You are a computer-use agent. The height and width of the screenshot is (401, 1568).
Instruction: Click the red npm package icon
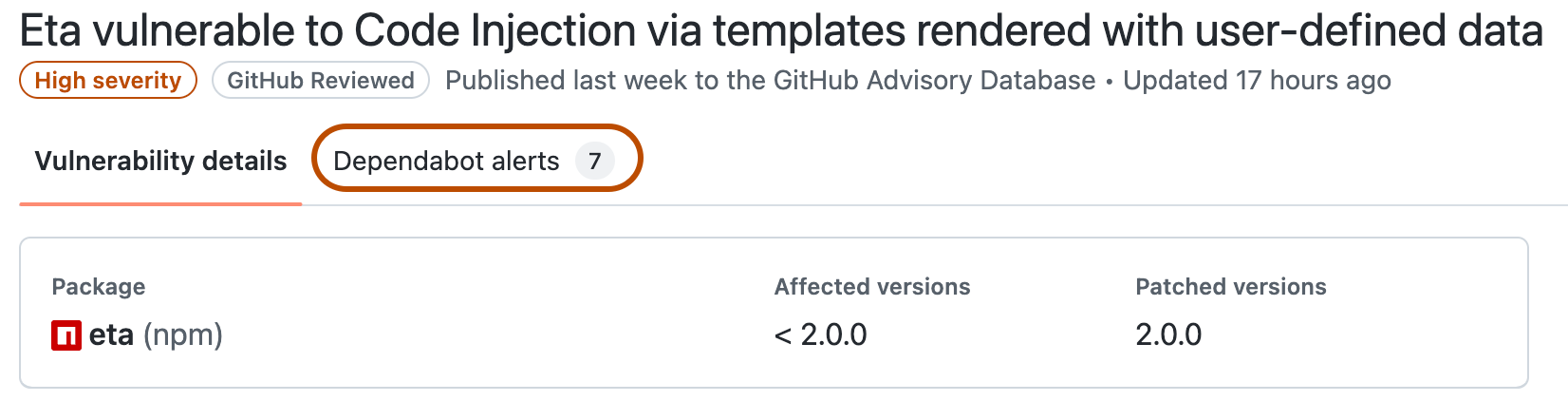65,335
